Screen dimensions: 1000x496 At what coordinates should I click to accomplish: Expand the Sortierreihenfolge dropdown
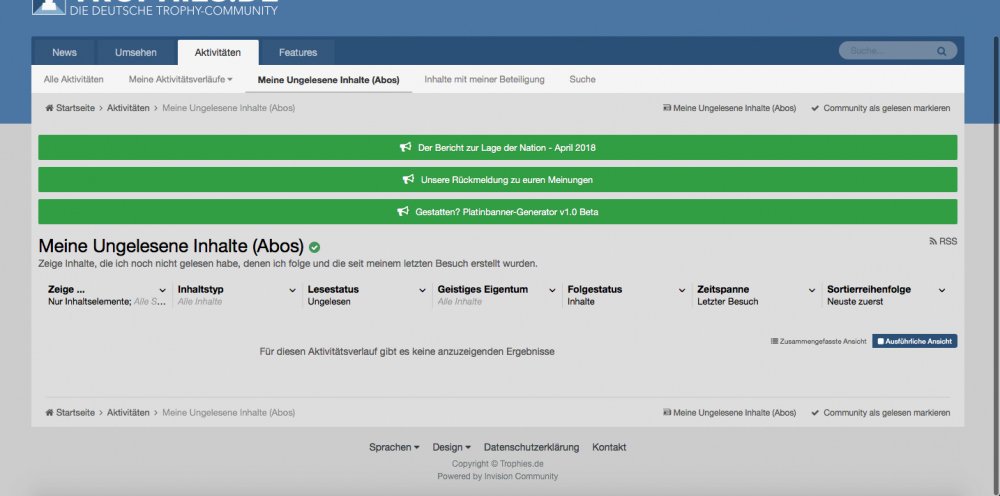pyautogui.click(x=941, y=290)
